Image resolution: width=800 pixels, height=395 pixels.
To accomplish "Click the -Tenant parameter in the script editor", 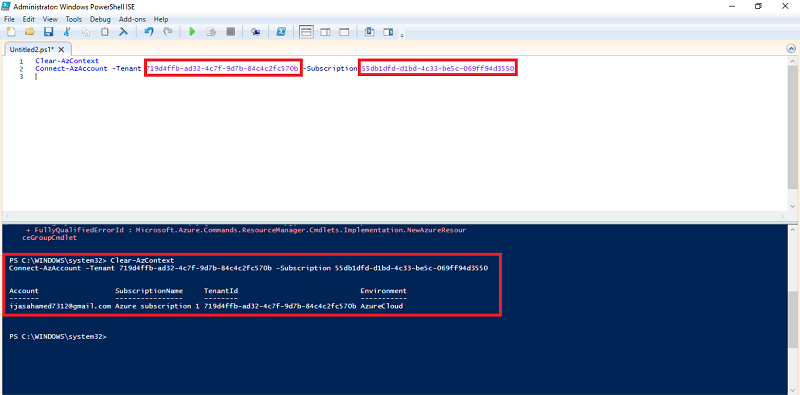I will pyautogui.click(x=126, y=68).
